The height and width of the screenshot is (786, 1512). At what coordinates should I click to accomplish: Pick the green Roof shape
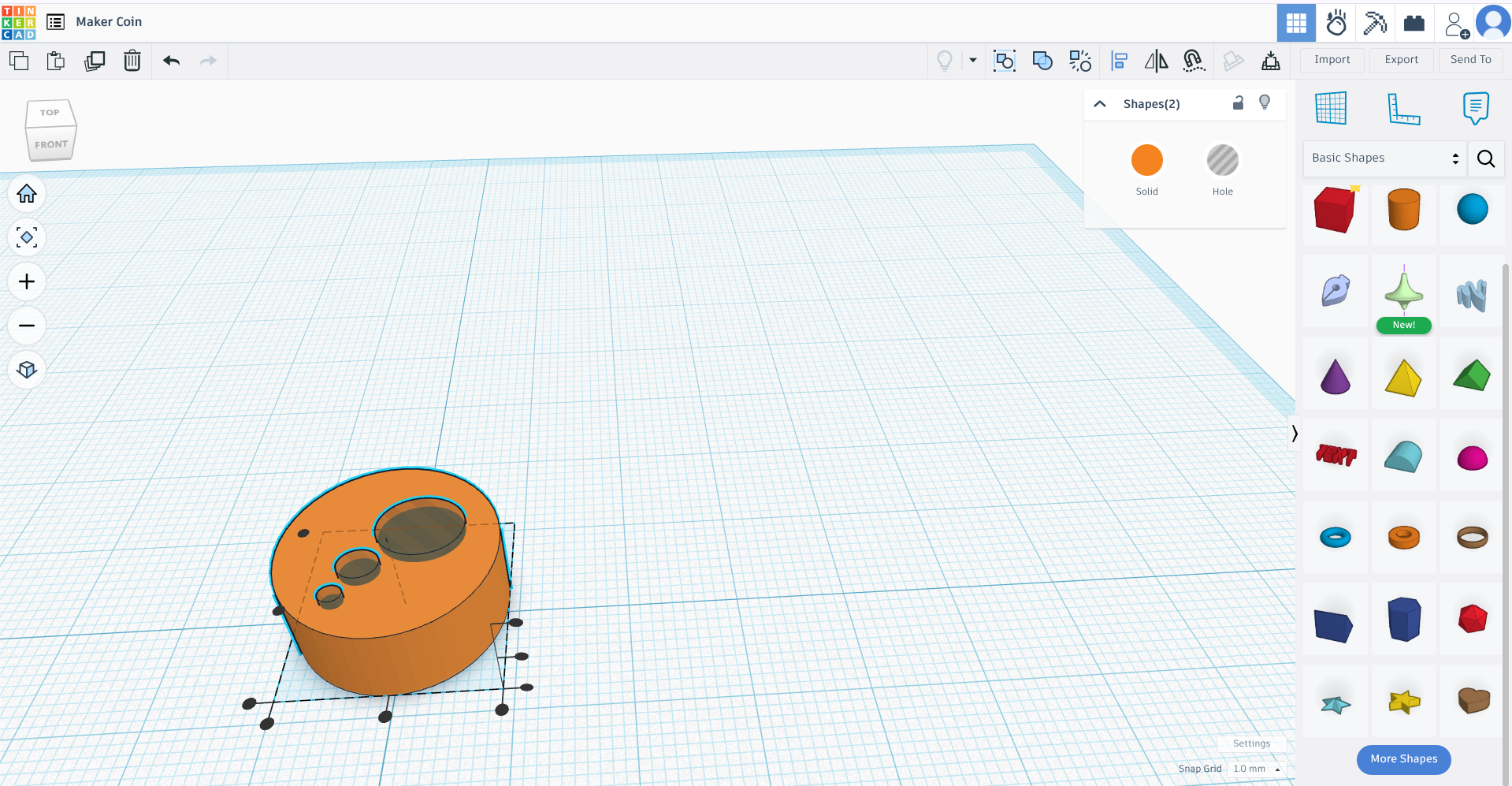pos(1473,375)
